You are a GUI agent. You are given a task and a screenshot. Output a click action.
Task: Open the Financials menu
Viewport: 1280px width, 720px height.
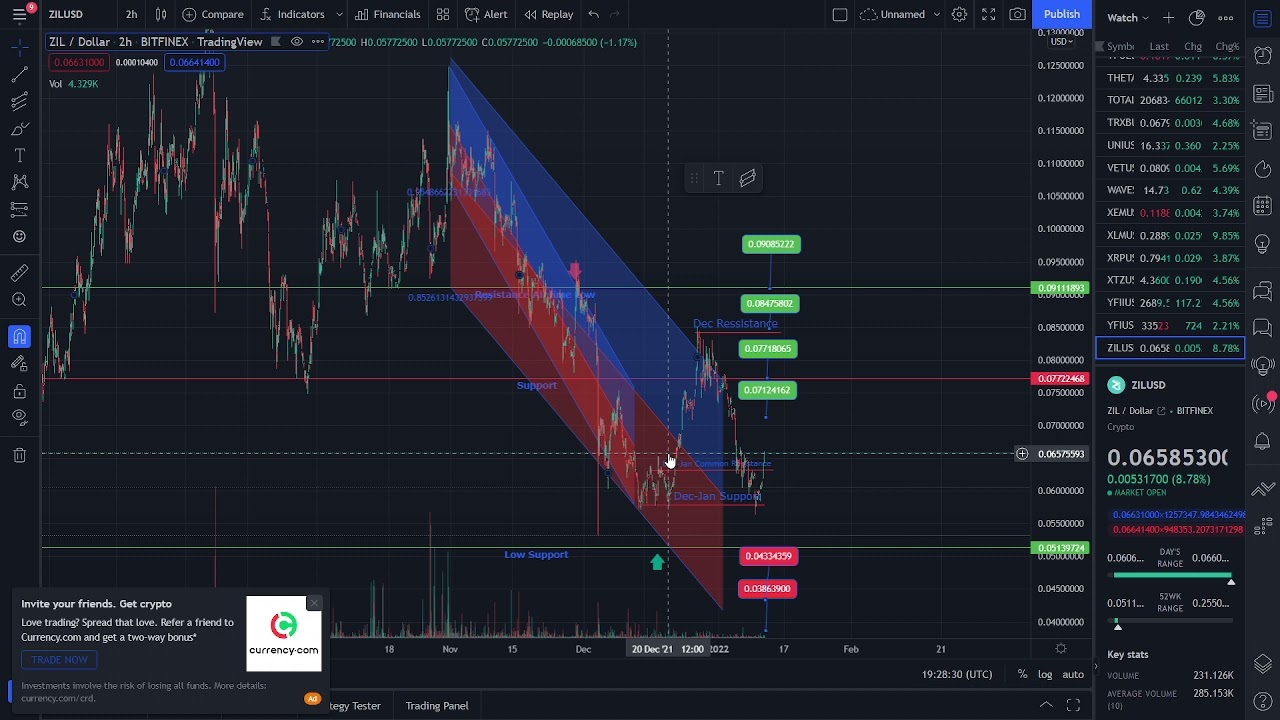coord(388,14)
